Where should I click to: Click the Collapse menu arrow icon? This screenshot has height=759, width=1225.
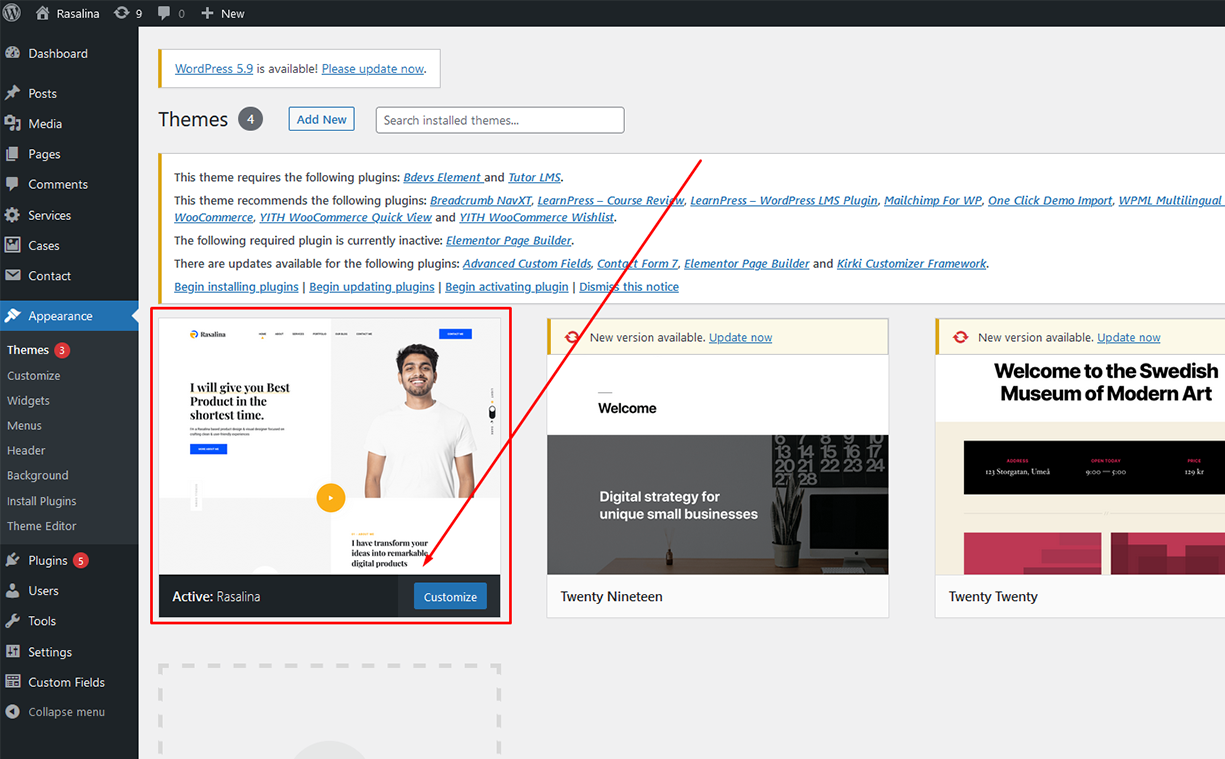click(x=13, y=712)
